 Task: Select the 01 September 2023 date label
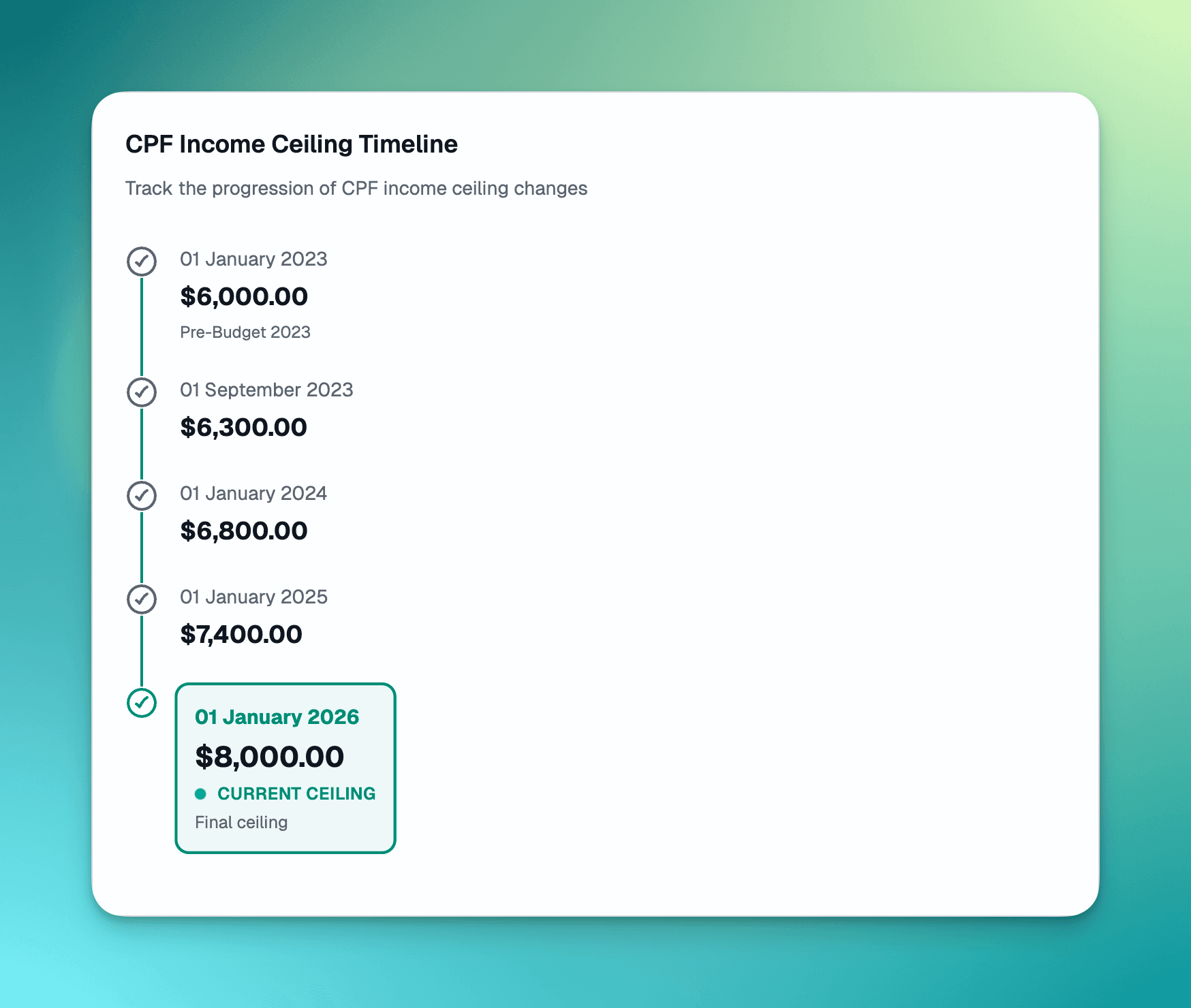point(266,390)
